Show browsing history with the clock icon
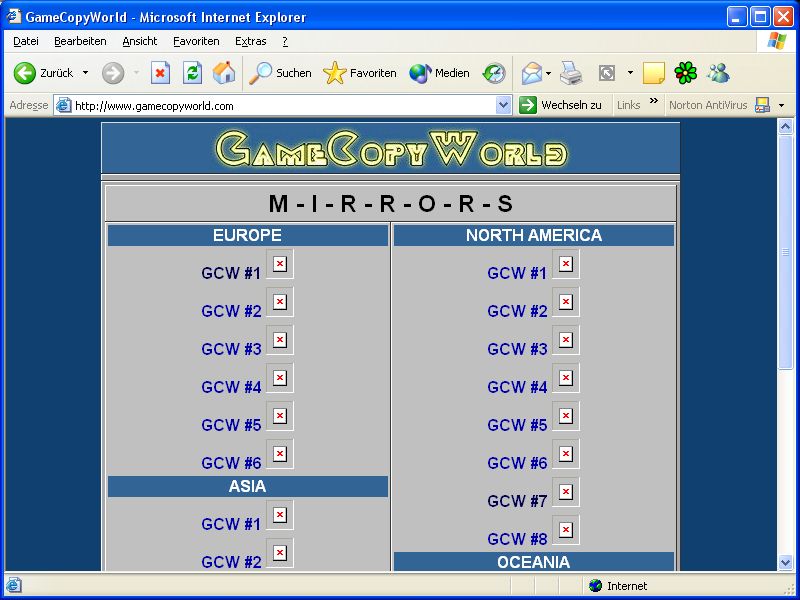 pyautogui.click(x=494, y=73)
